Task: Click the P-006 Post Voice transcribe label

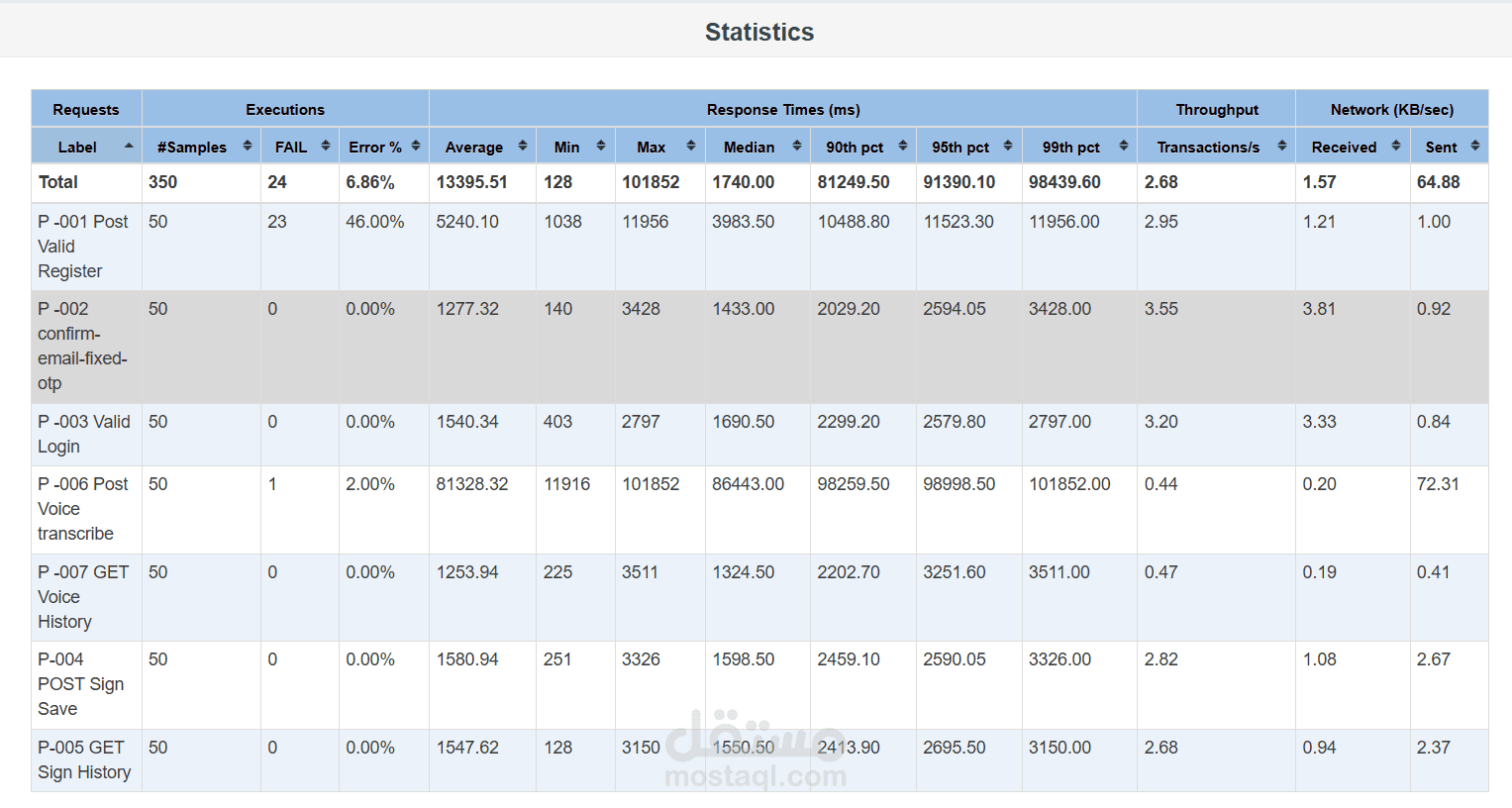Action: coord(83,509)
